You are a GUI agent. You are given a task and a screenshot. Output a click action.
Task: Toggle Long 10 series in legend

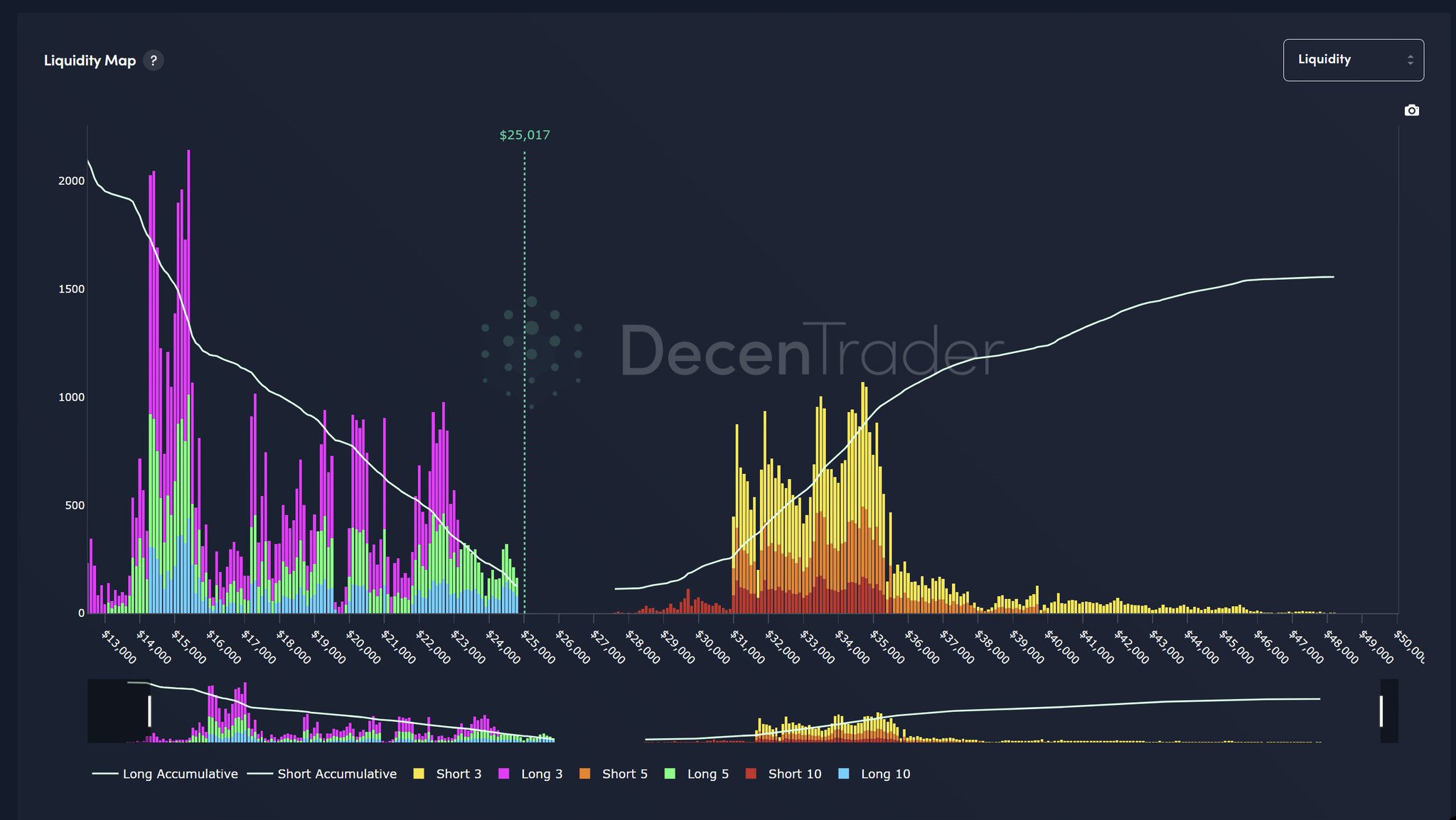(874, 774)
